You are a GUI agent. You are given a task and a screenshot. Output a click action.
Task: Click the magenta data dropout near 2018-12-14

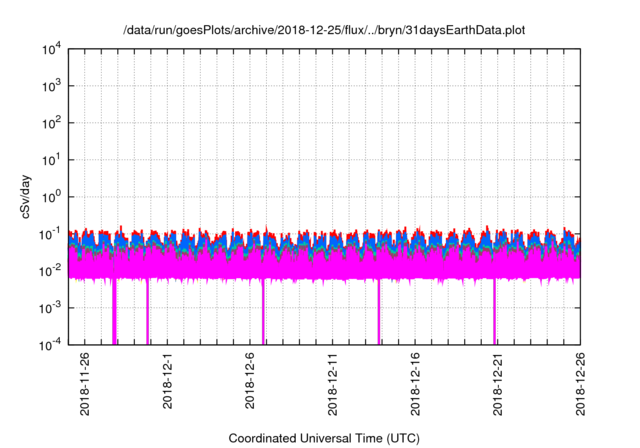pos(379,312)
